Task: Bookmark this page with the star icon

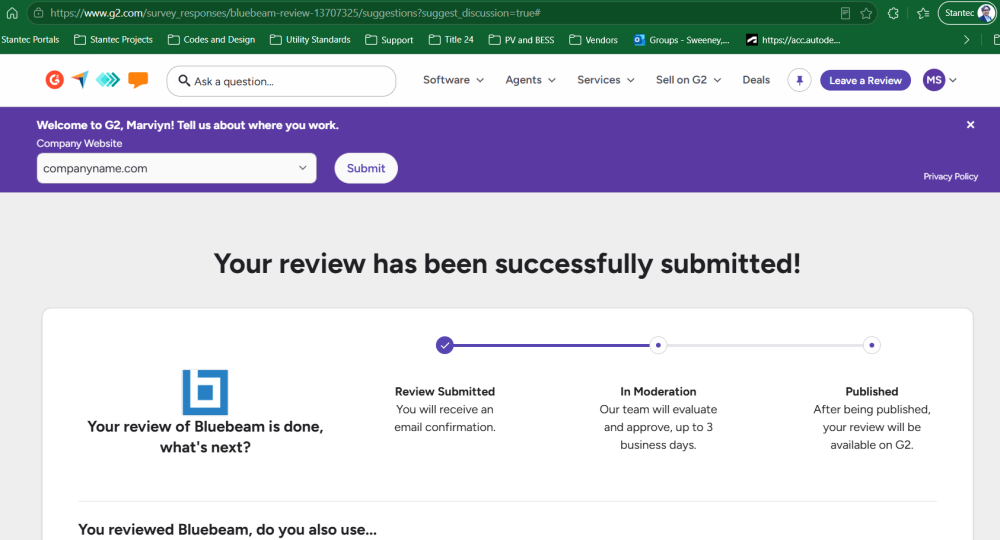Action: tap(866, 13)
